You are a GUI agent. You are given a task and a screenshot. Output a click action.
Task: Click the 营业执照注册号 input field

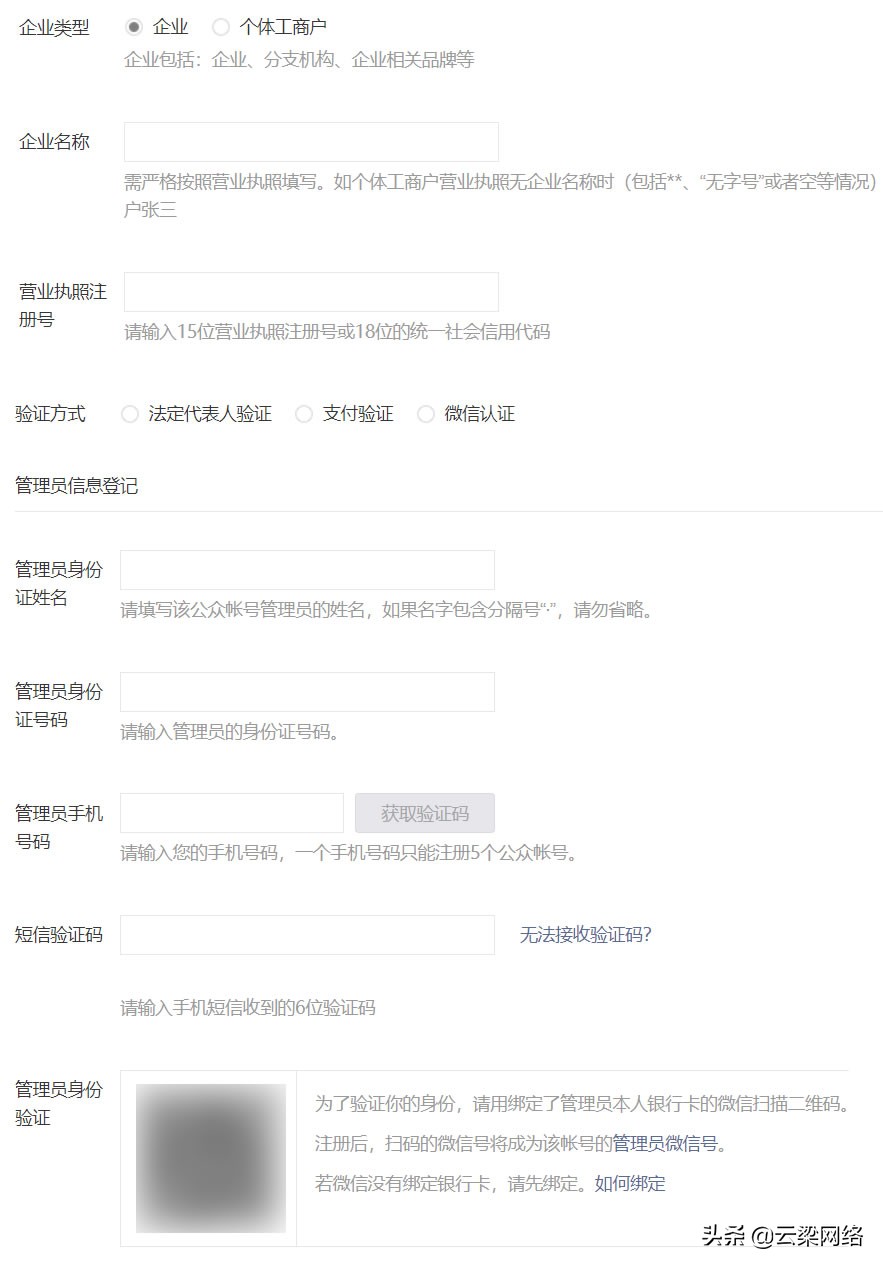tap(310, 291)
